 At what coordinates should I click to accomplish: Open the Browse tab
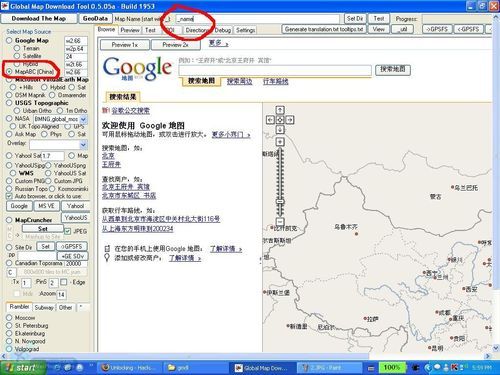pos(106,29)
